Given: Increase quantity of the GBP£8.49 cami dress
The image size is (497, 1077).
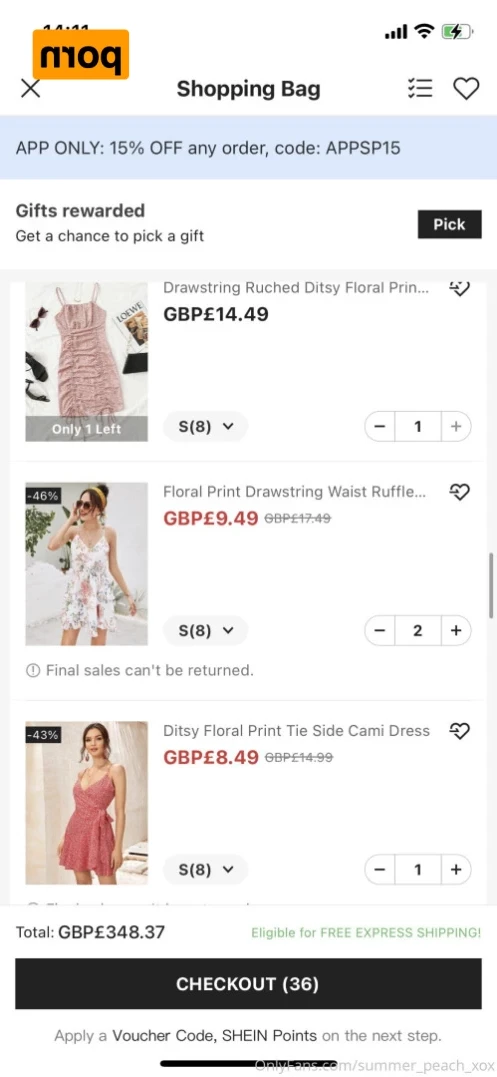Looking at the screenshot, I should [x=456, y=870].
